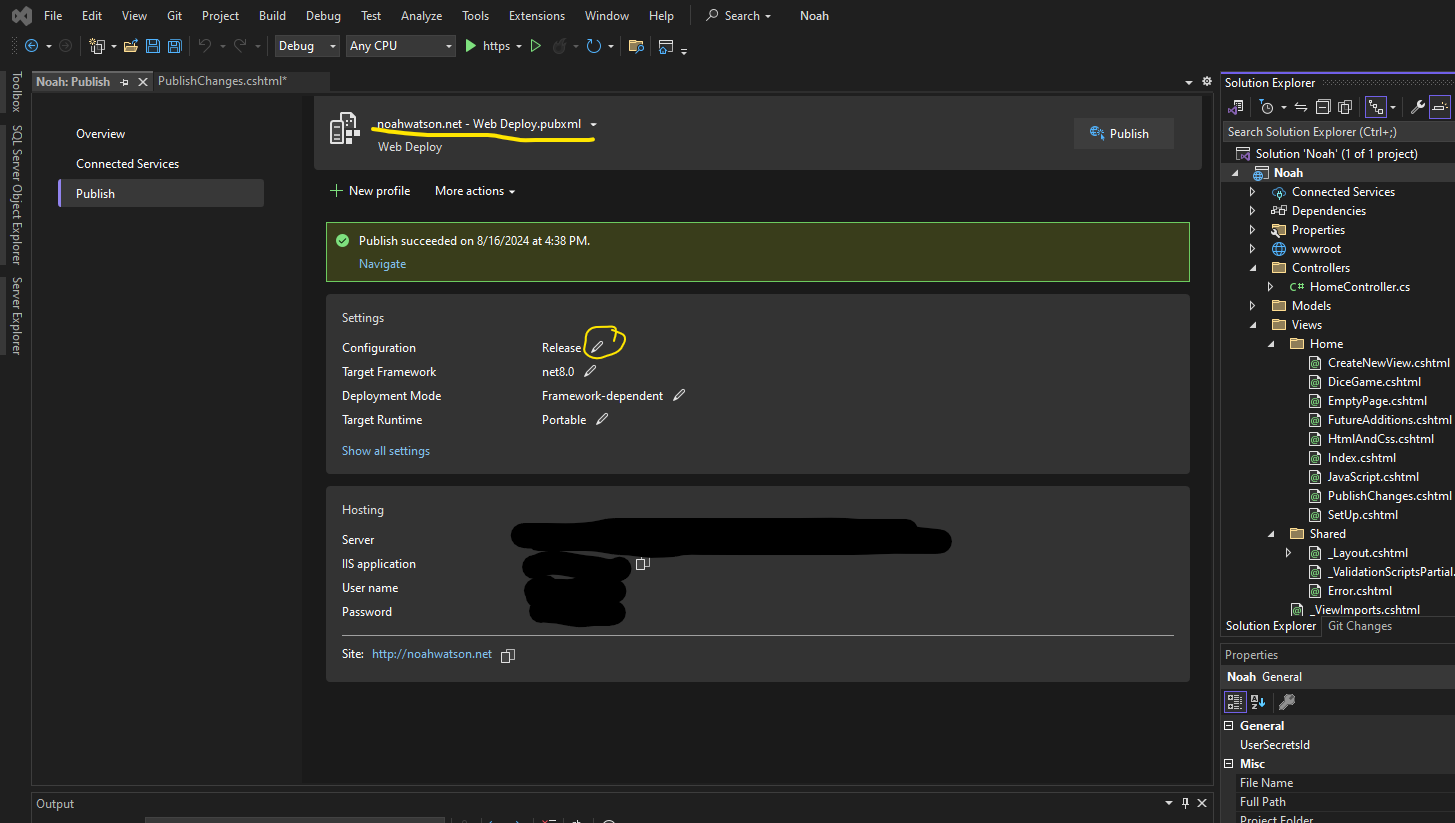The image size is (1455, 823).
Task: Open the More actions dropdown
Action: click(x=475, y=191)
